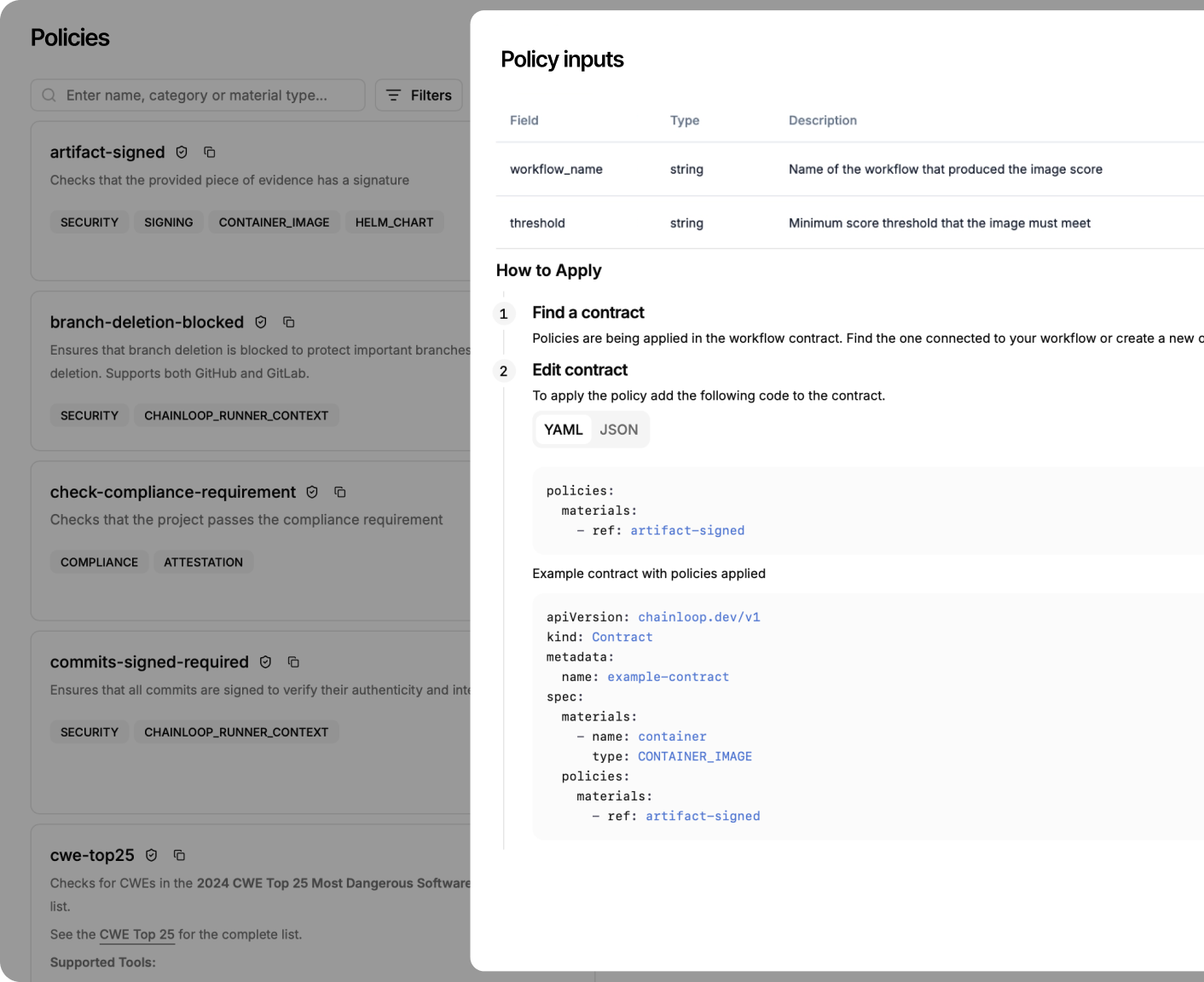Click the HELM_CHART tag on artifact-signed
The width and height of the screenshot is (1204, 982).
tap(394, 222)
